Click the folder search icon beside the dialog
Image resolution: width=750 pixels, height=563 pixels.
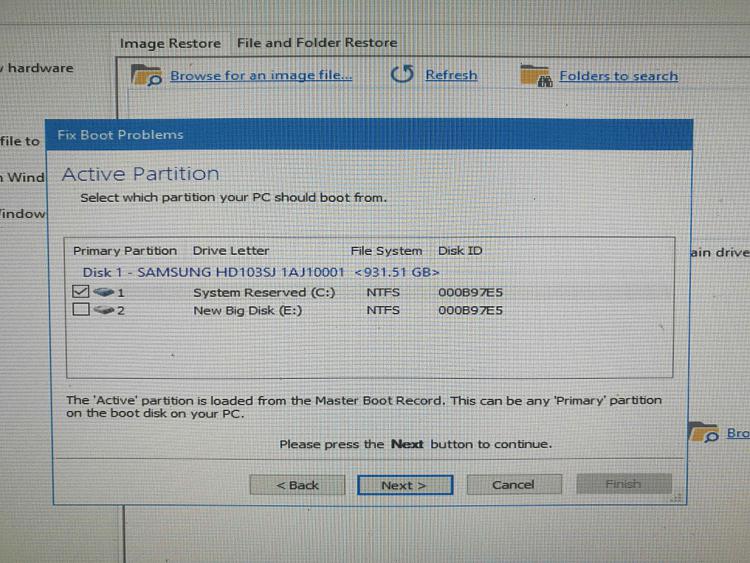point(704,432)
